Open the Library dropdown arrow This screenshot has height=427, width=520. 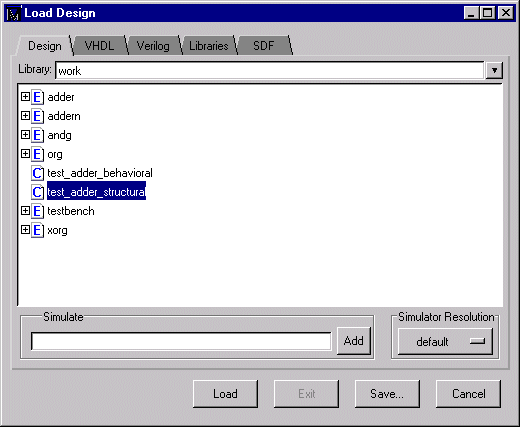pyautogui.click(x=494, y=70)
